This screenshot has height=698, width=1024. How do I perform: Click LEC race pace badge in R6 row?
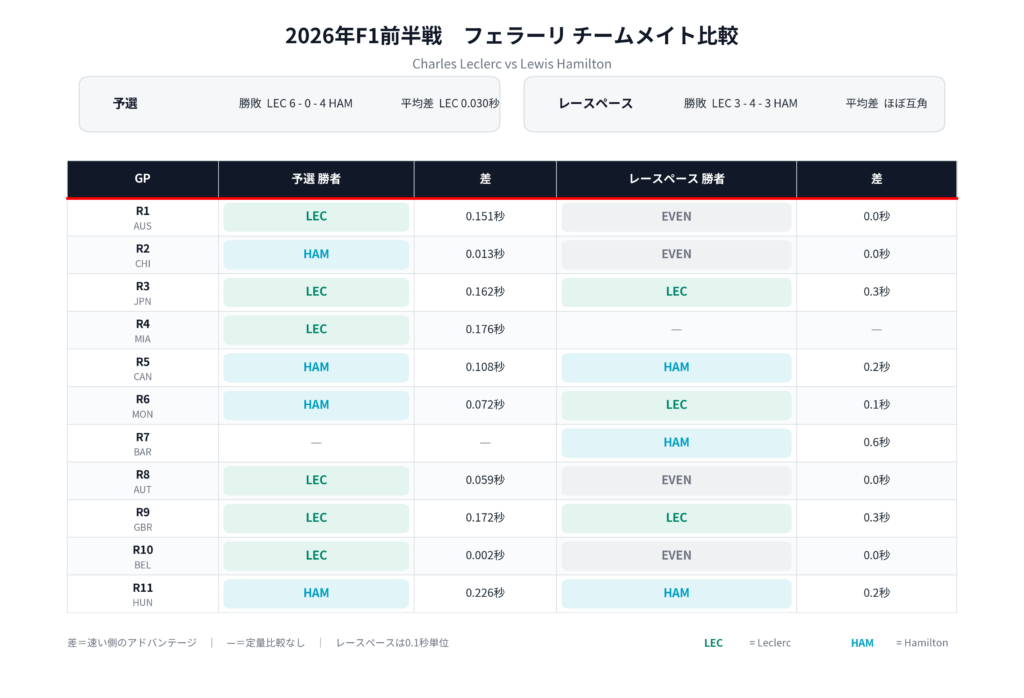pyautogui.click(x=677, y=405)
